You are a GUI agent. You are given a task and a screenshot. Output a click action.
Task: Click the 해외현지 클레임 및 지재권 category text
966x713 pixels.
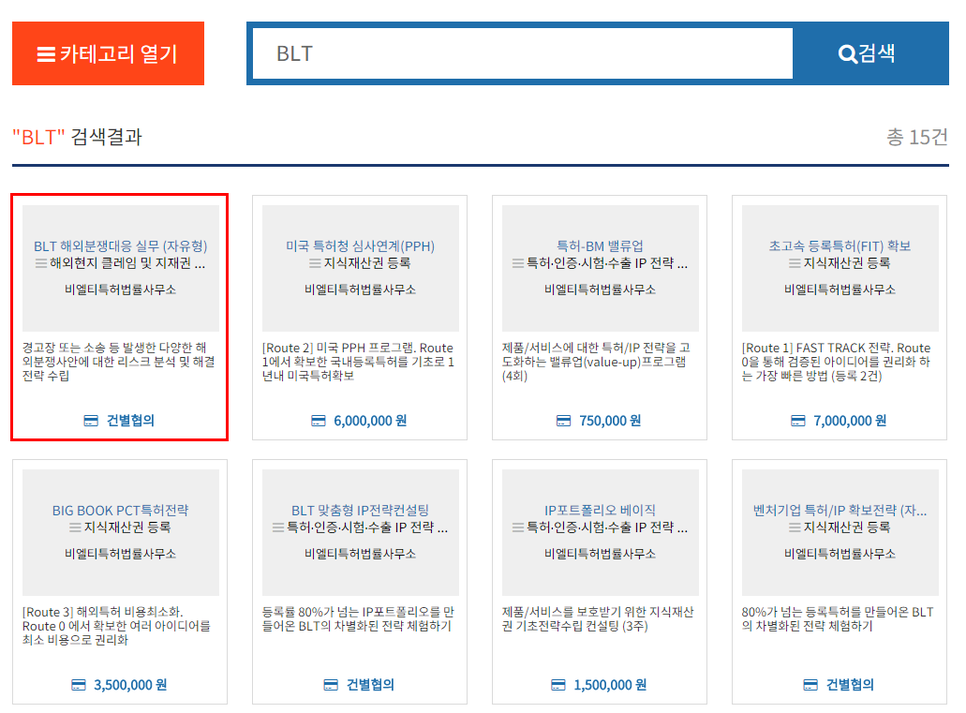[128, 264]
